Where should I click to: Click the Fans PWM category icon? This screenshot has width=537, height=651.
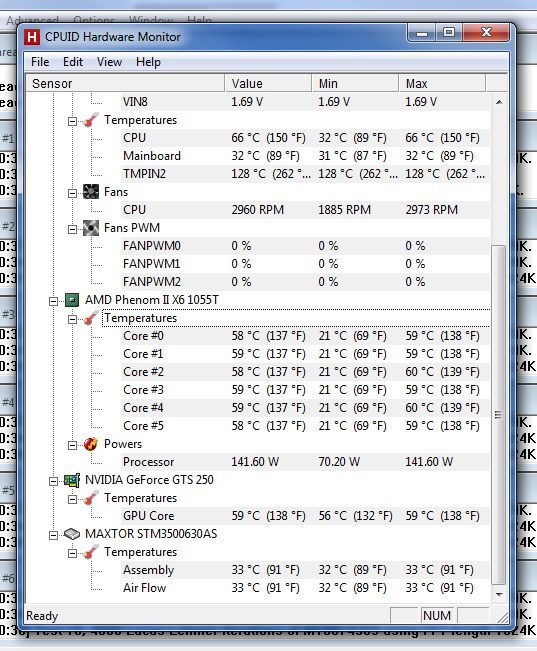click(91, 228)
